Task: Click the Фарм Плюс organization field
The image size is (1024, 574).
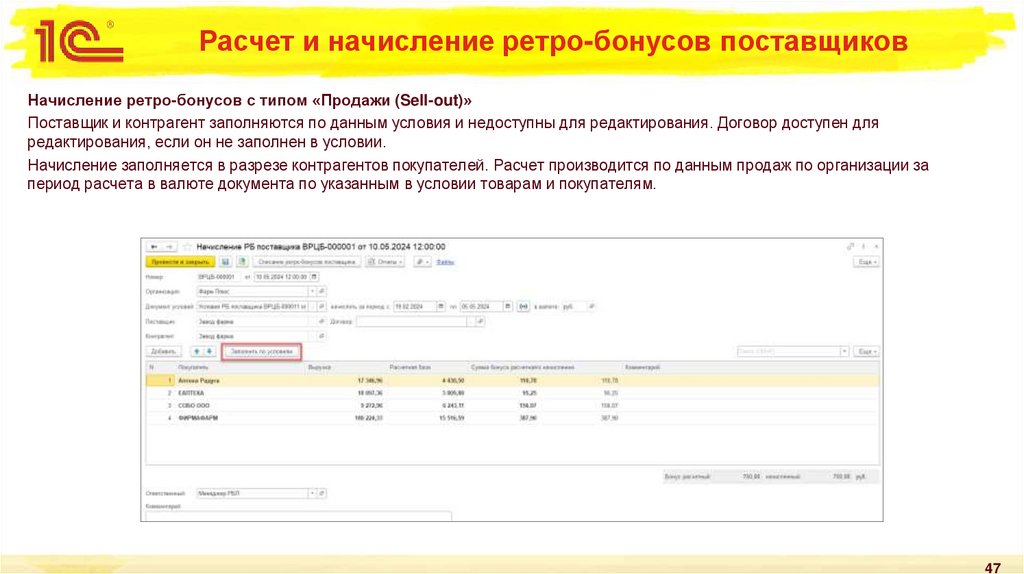Action: coord(252,291)
